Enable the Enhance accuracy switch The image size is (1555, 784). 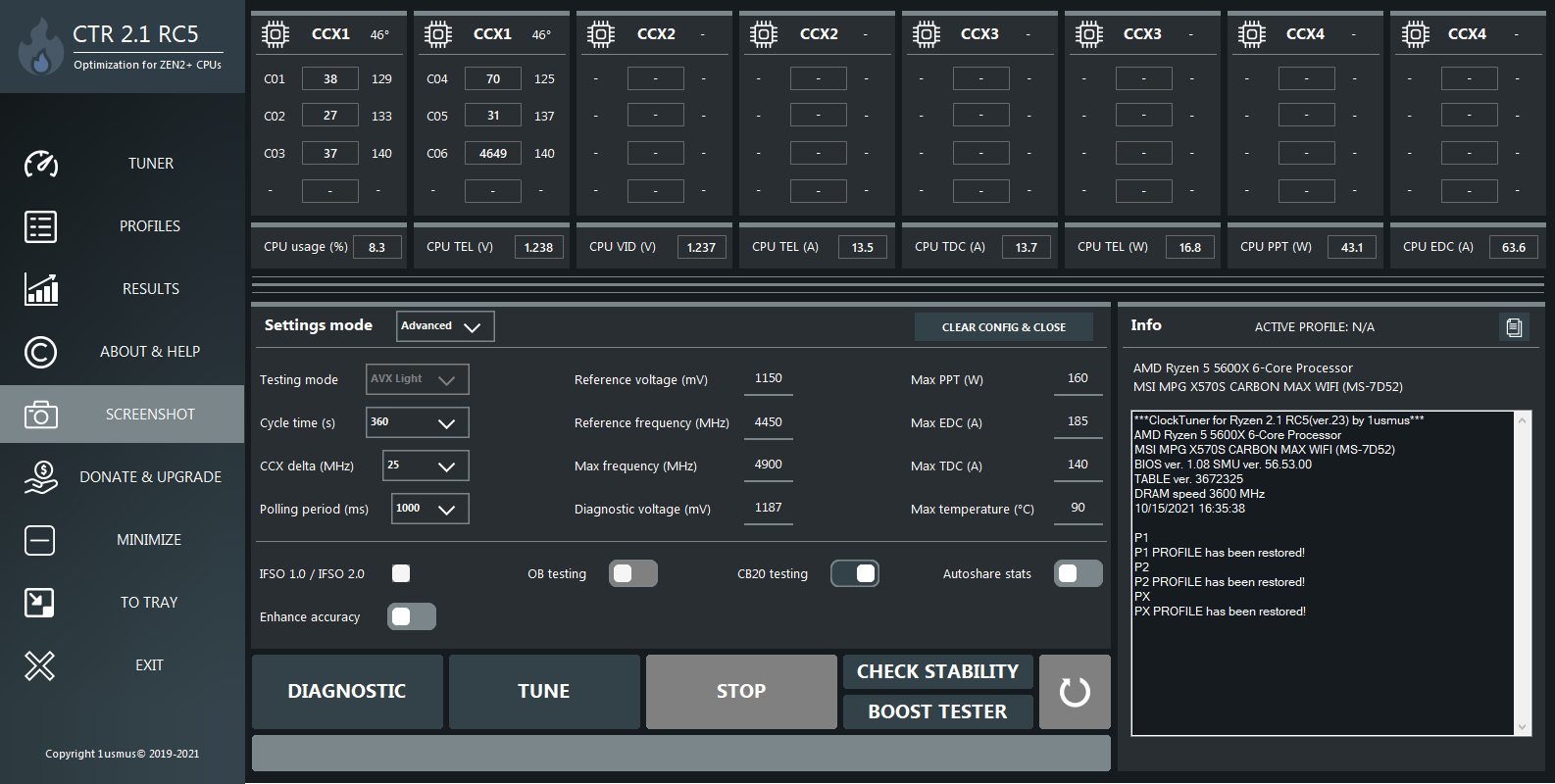tap(412, 617)
